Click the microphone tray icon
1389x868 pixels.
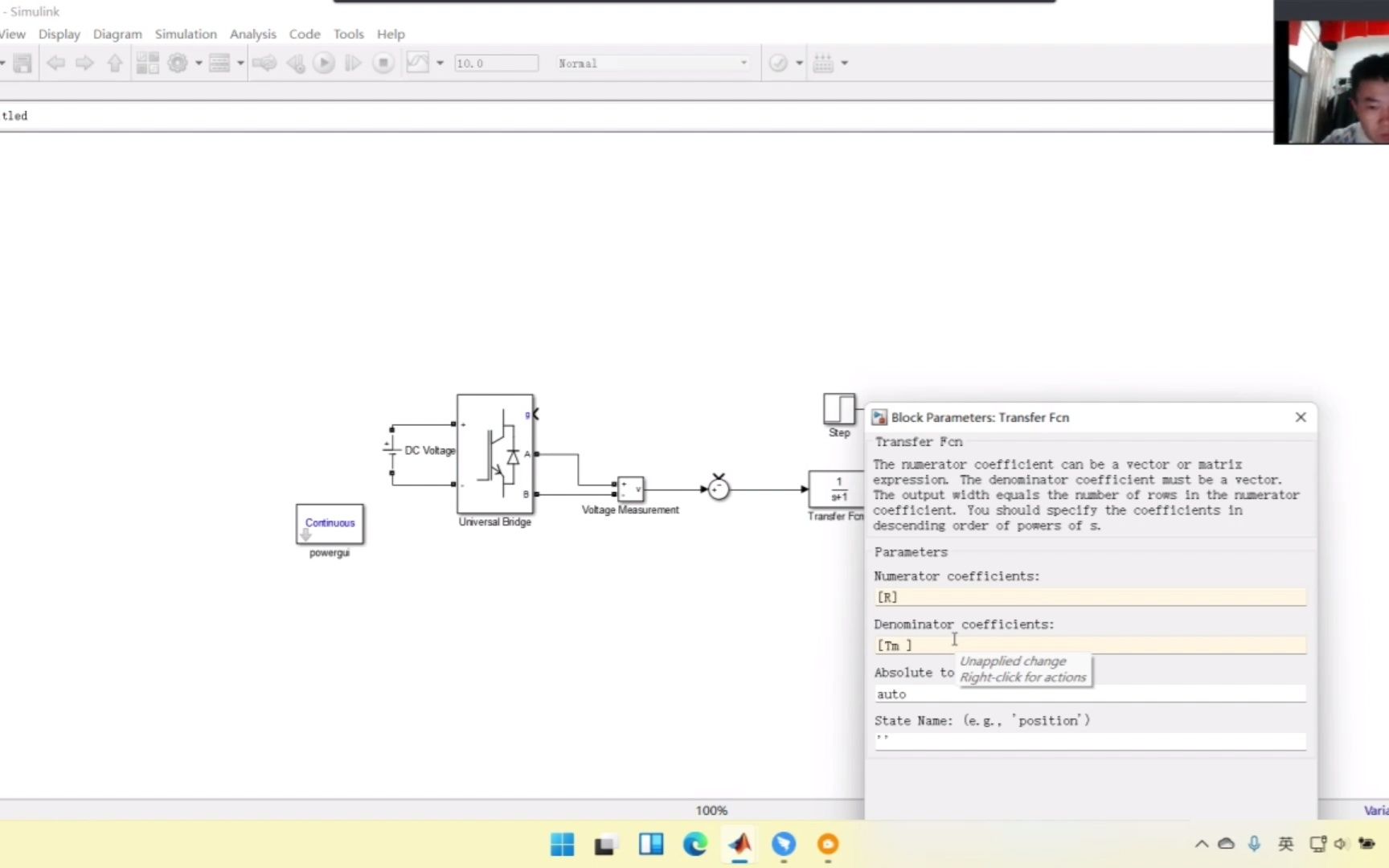click(1254, 844)
